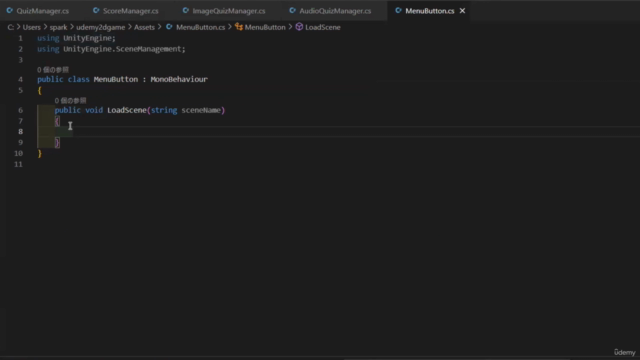Image resolution: width=640 pixels, height=360 pixels.
Task: Expand the chevron before LoadScene breadcrumb
Action: [290, 27]
